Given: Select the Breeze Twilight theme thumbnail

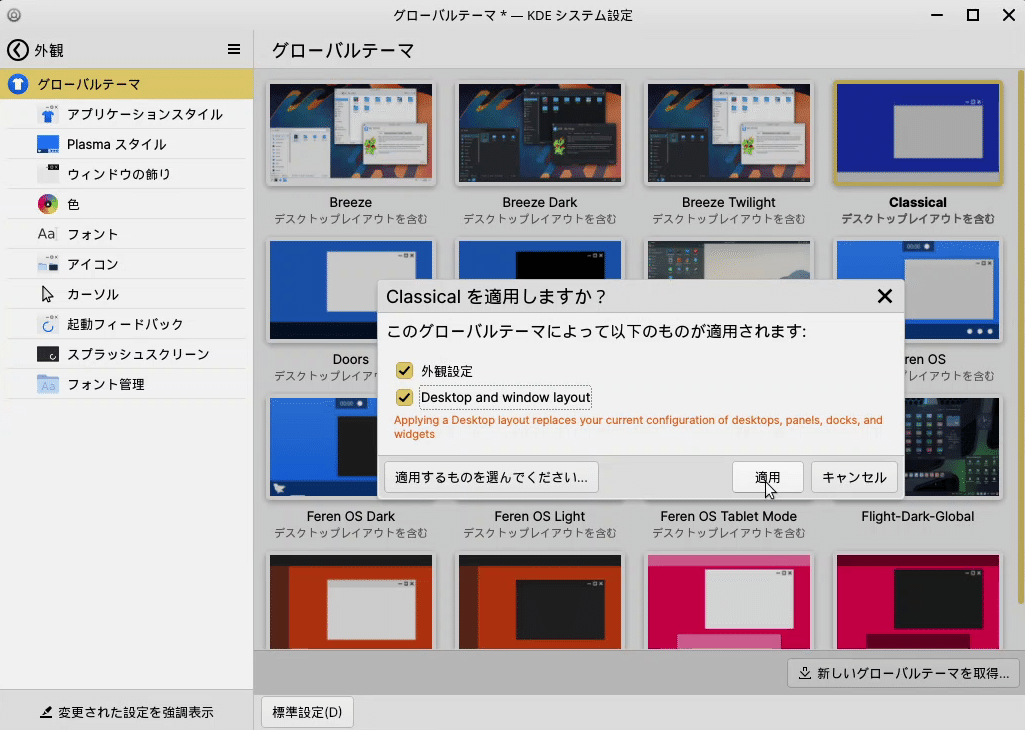Looking at the screenshot, I should pos(729,133).
